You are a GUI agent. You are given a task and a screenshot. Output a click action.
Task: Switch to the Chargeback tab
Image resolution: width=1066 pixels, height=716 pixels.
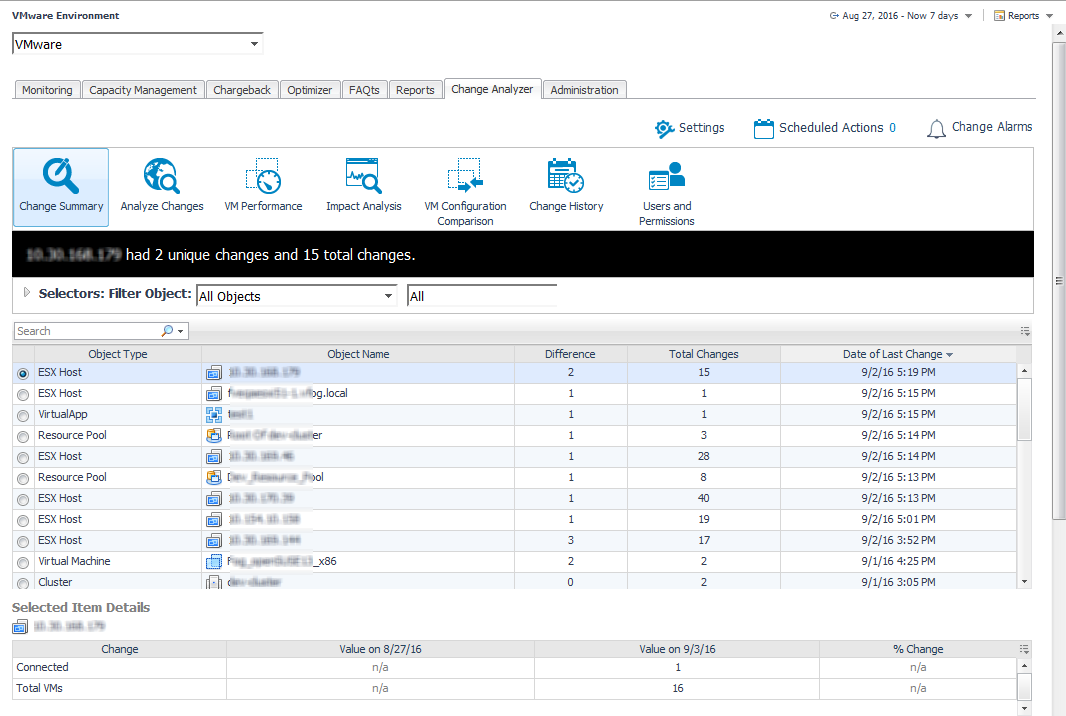242,90
